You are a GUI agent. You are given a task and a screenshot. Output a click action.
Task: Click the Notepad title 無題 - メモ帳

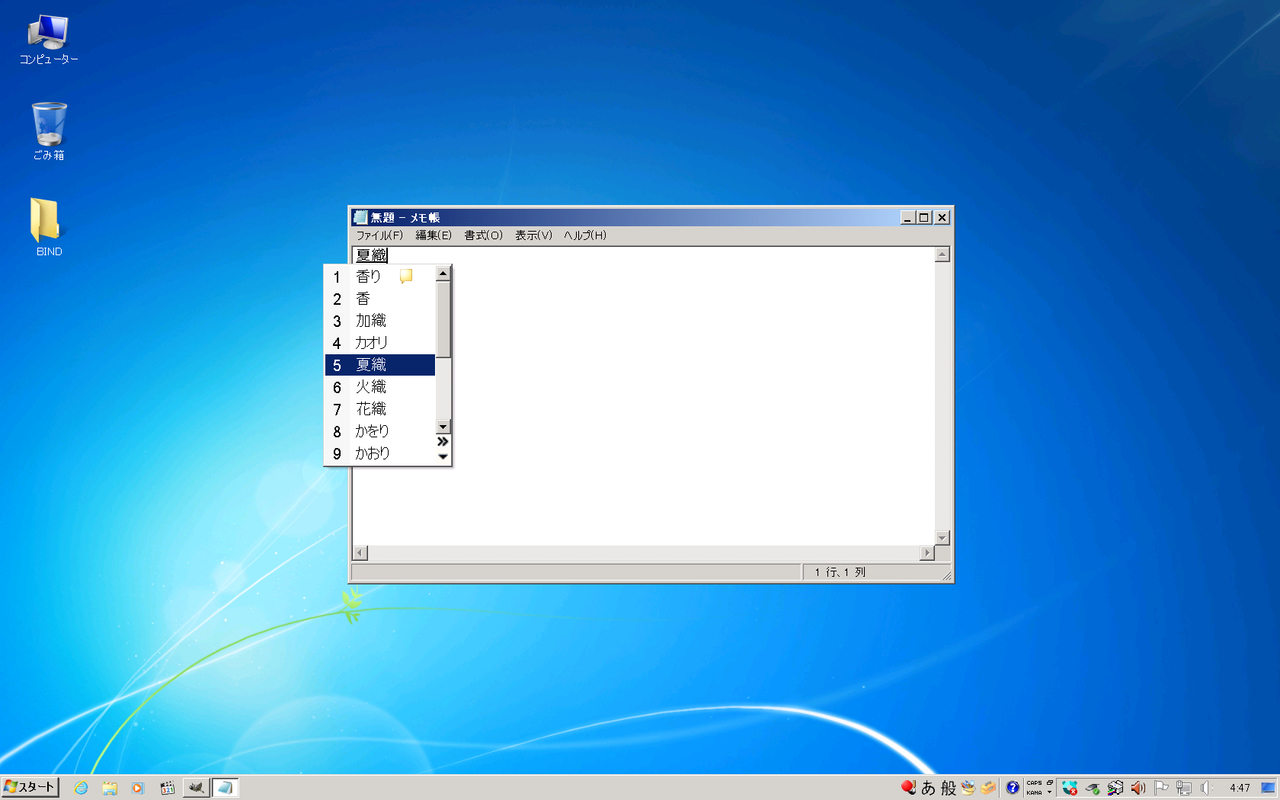click(x=405, y=217)
